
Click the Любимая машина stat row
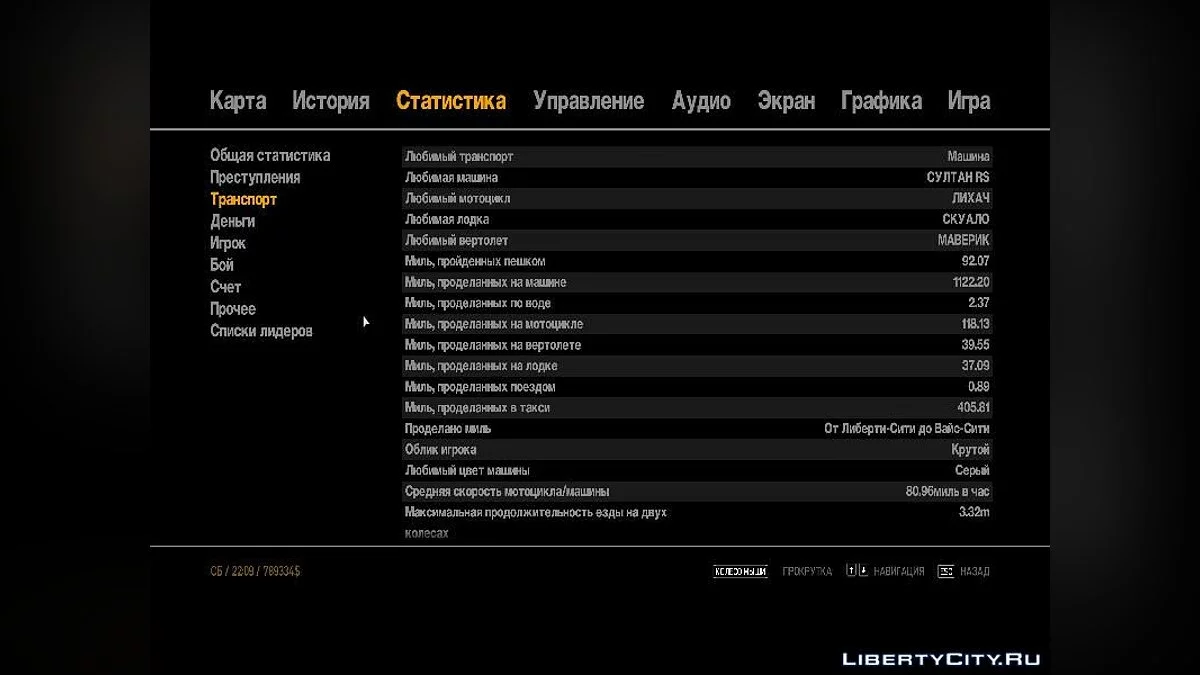pyautogui.click(x=696, y=177)
